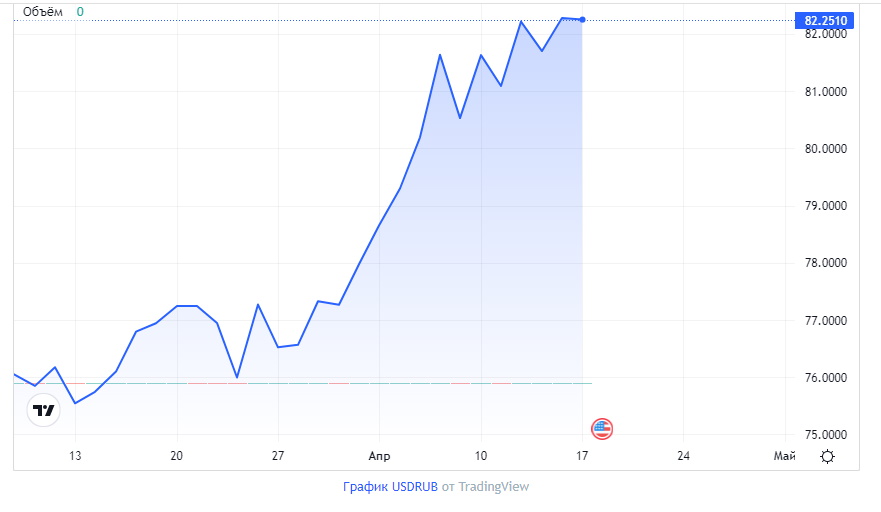Select the latest price dot on chart

583,20
